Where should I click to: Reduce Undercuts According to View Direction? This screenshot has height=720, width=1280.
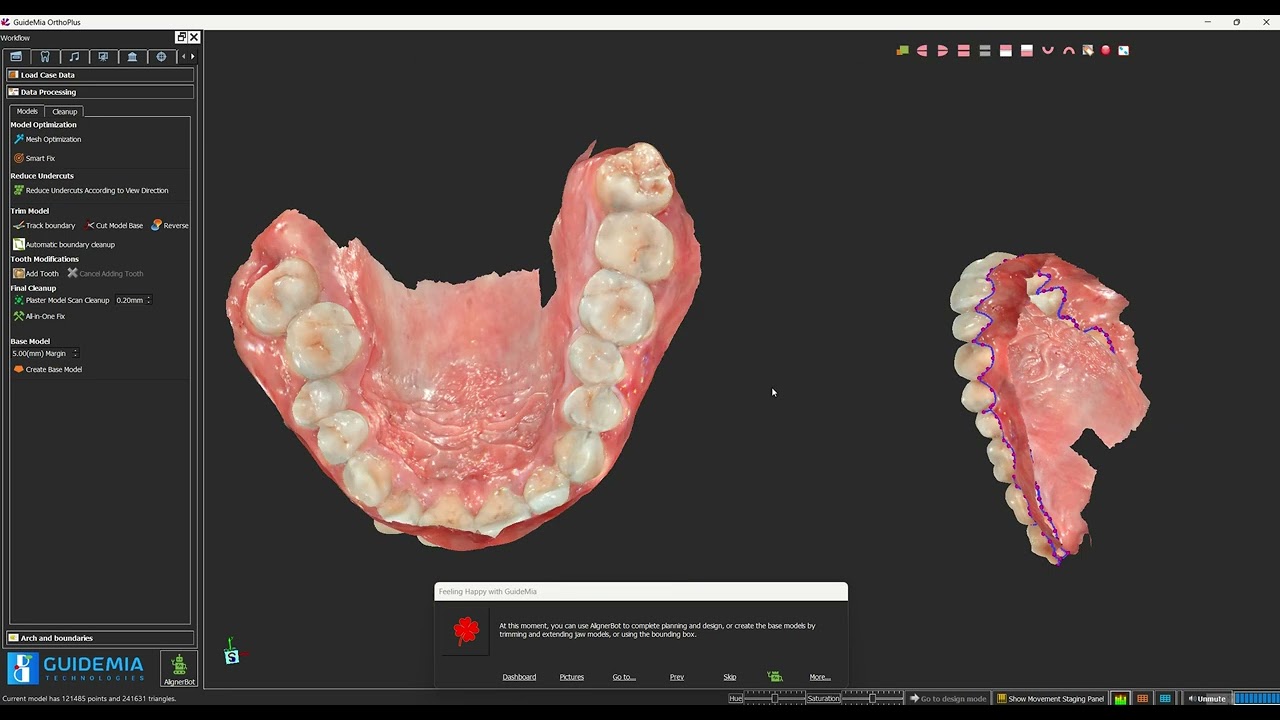click(x=90, y=190)
